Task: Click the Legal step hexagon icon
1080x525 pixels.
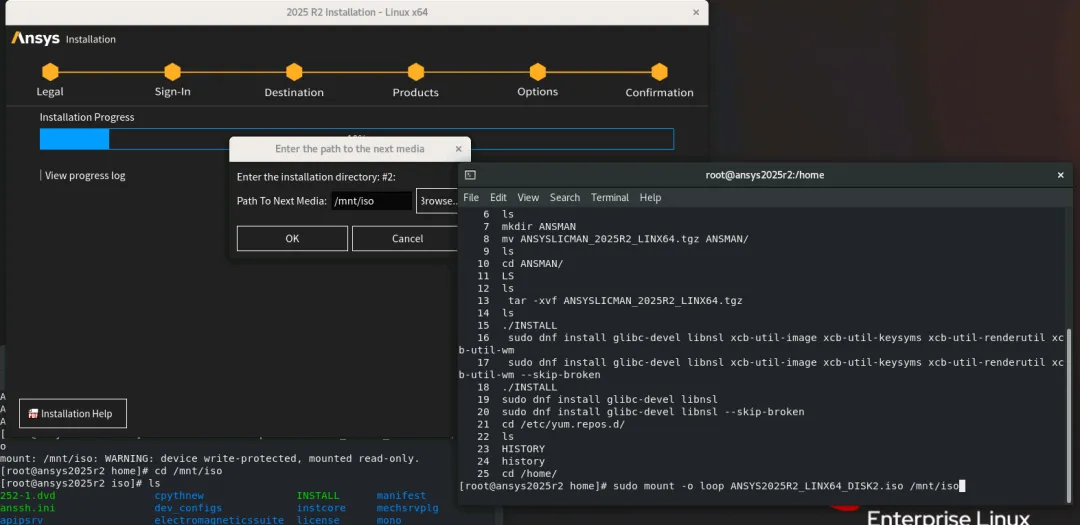Action: pyautogui.click(x=50, y=72)
